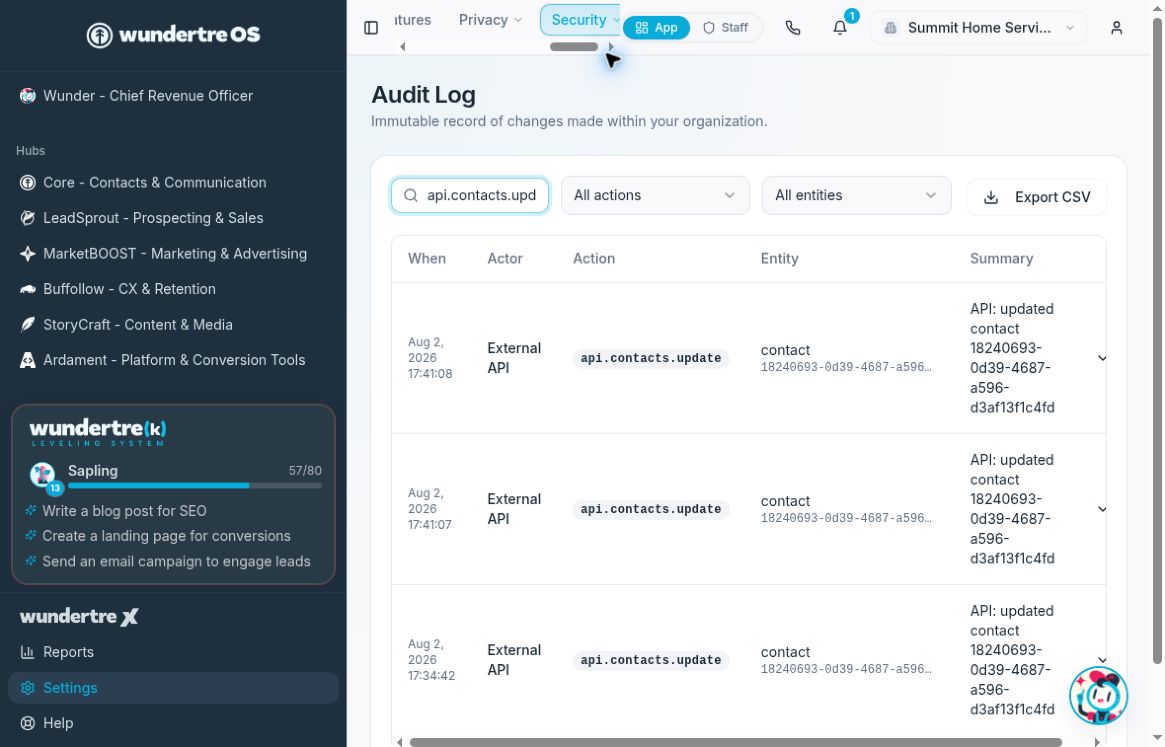
Task: Click the Sapling level avatar
Action: (x=43, y=474)
